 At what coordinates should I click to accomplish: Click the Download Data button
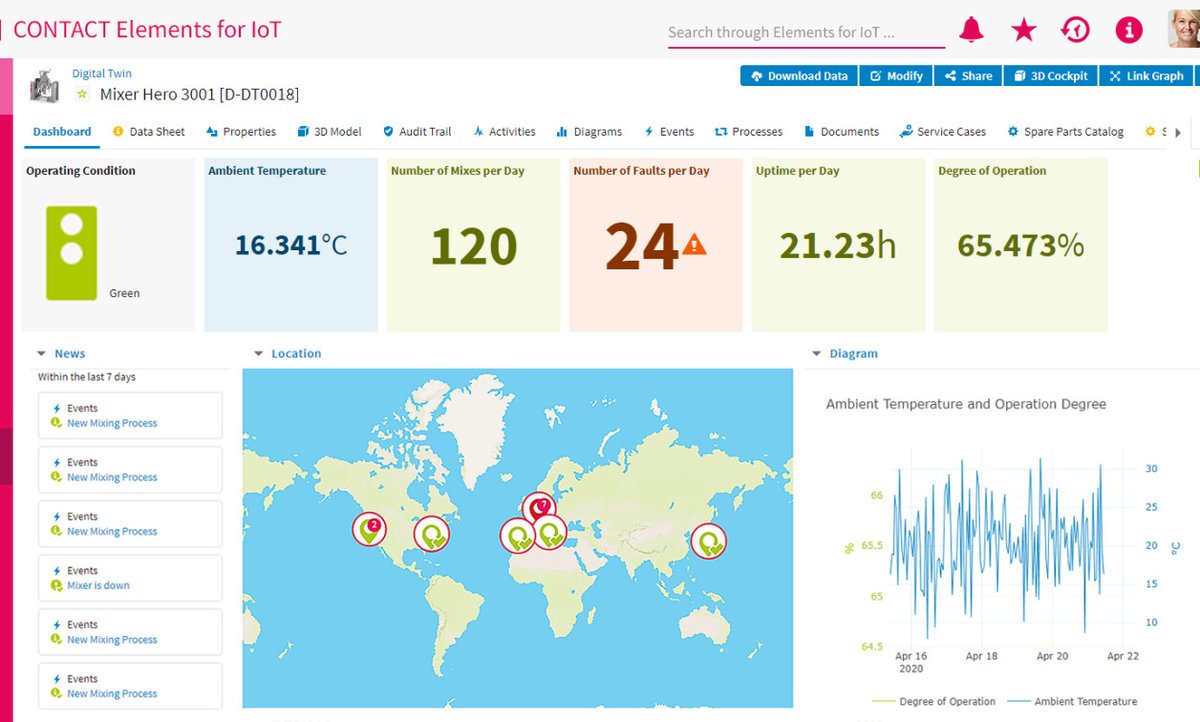798,75
